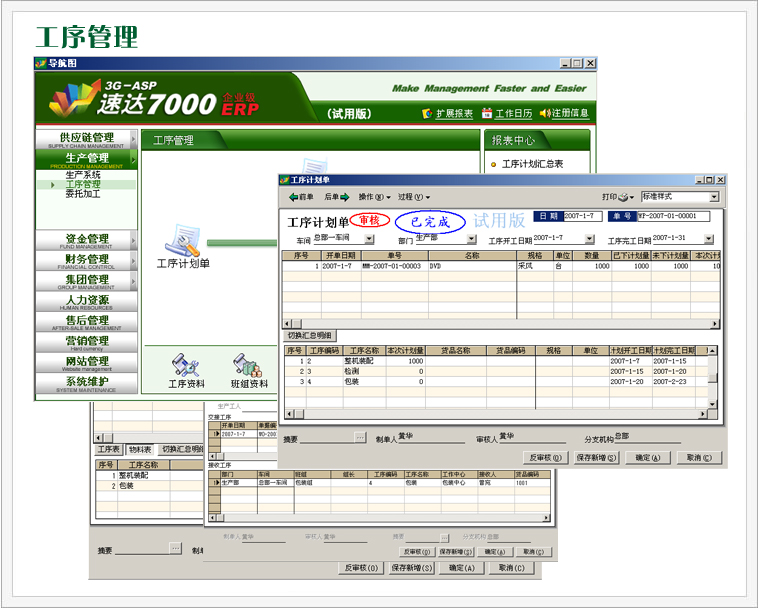Click horizontal scrollbar of the upper order table
Screen dimensions: 758x608
coord(501,324)
